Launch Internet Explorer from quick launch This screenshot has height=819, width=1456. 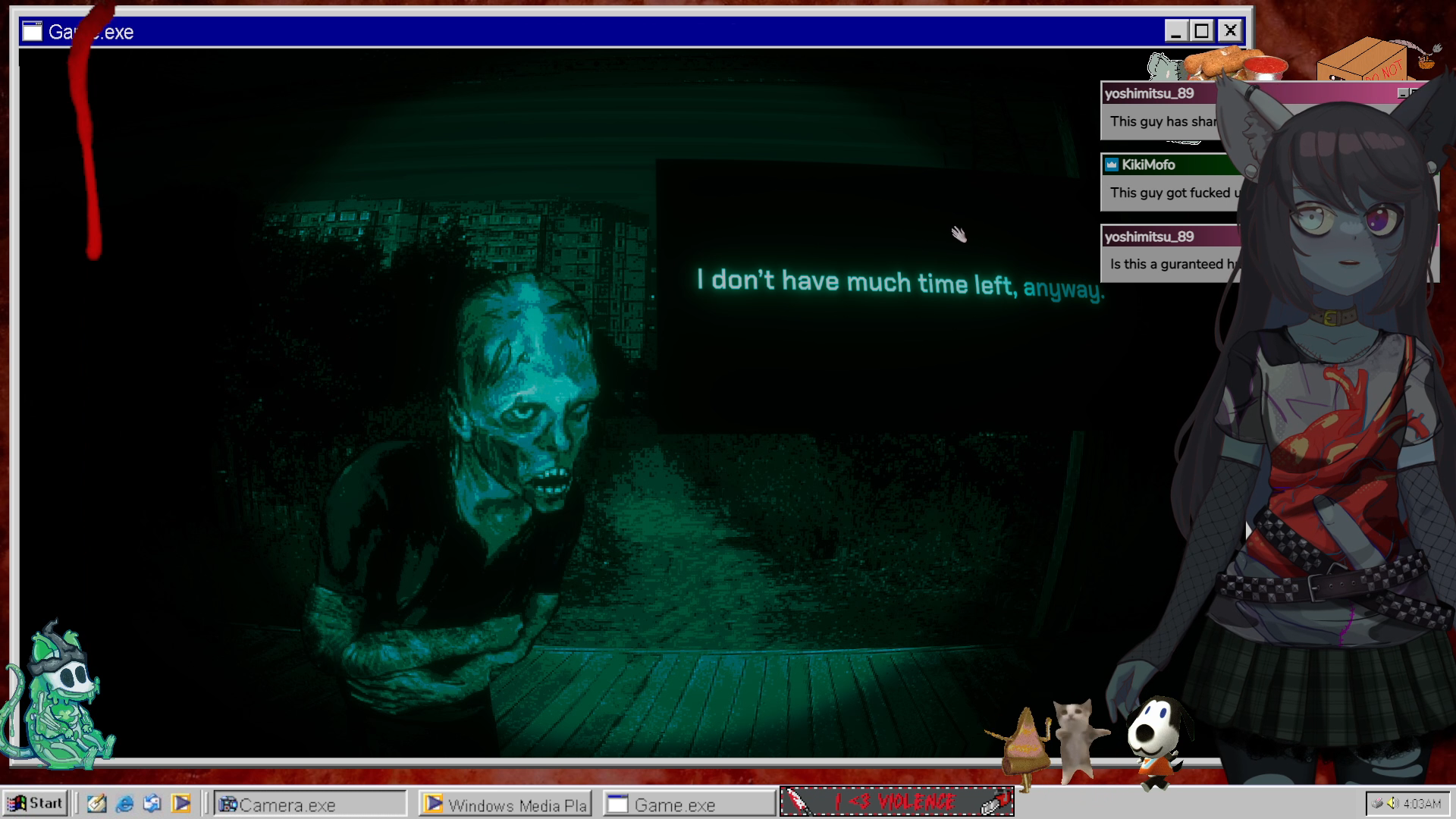[x=124, y=803]
